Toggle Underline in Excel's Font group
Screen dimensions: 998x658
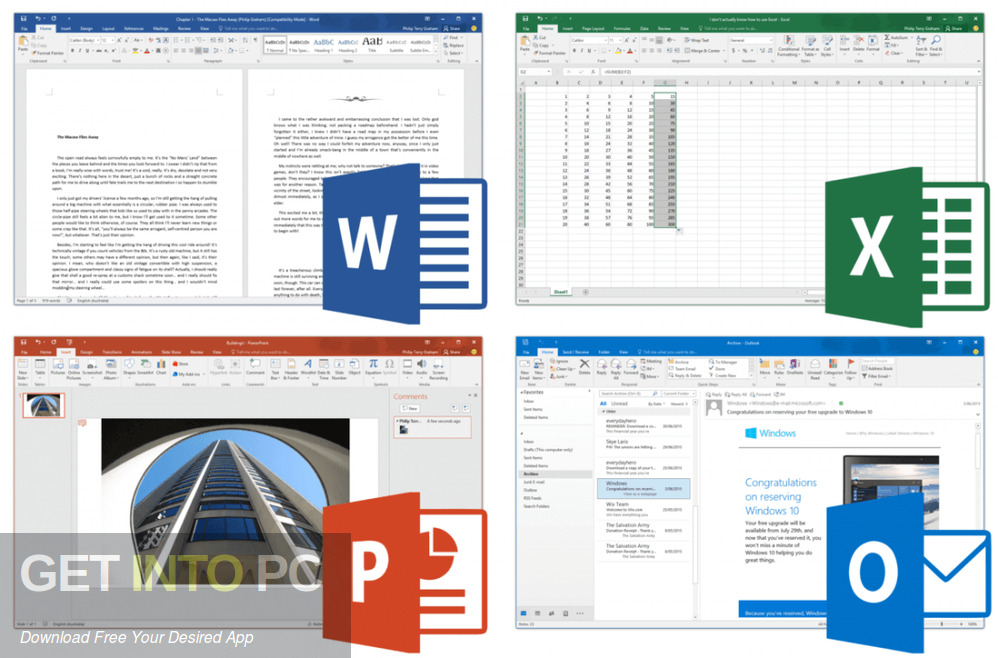(589, 51)
